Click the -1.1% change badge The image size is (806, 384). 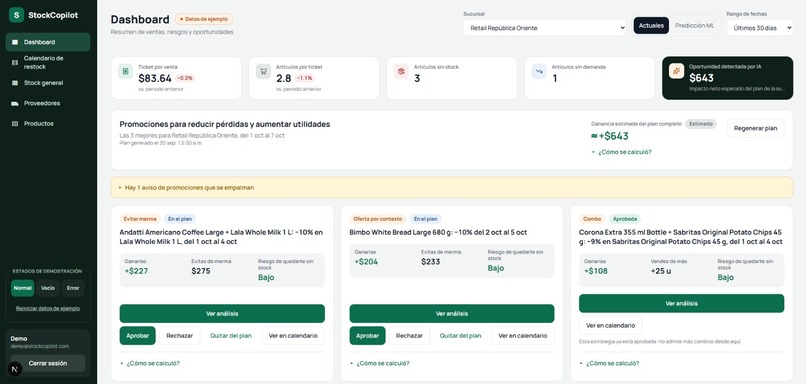pos(305,78)
